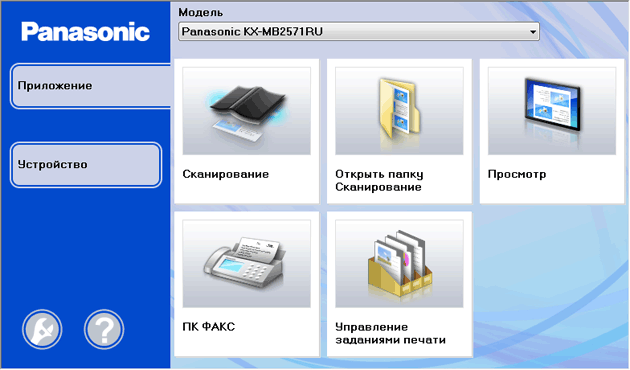Open the Сканирование scanner icon

pyautogui.click(x=246, y=111)
